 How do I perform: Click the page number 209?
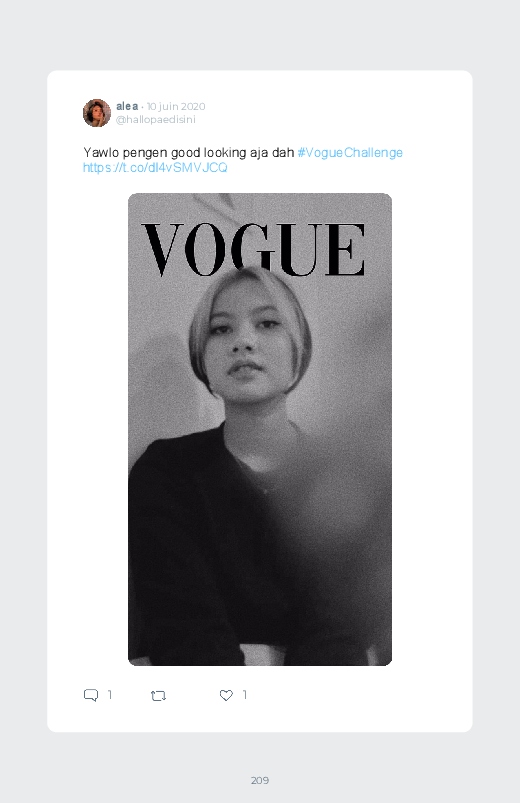coord(260,780)
